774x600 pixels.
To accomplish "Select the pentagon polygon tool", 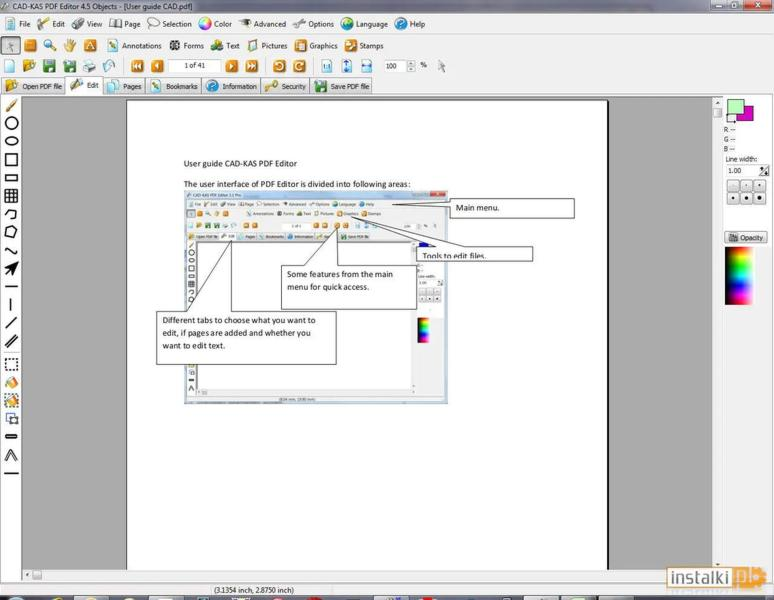I will pos(11,232).
